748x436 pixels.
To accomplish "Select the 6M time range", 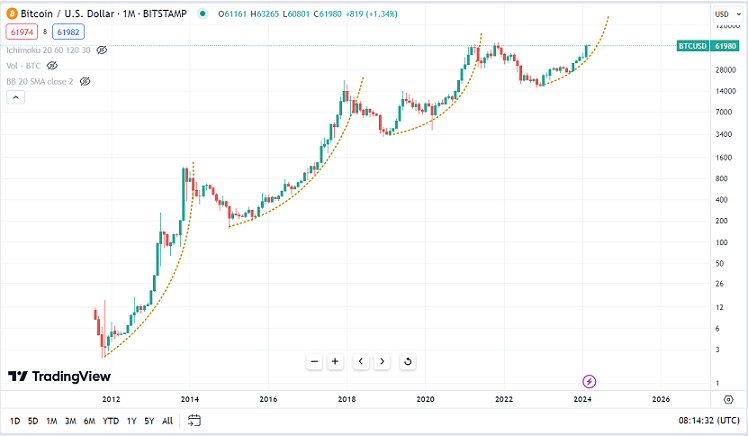I will [89, 421].
